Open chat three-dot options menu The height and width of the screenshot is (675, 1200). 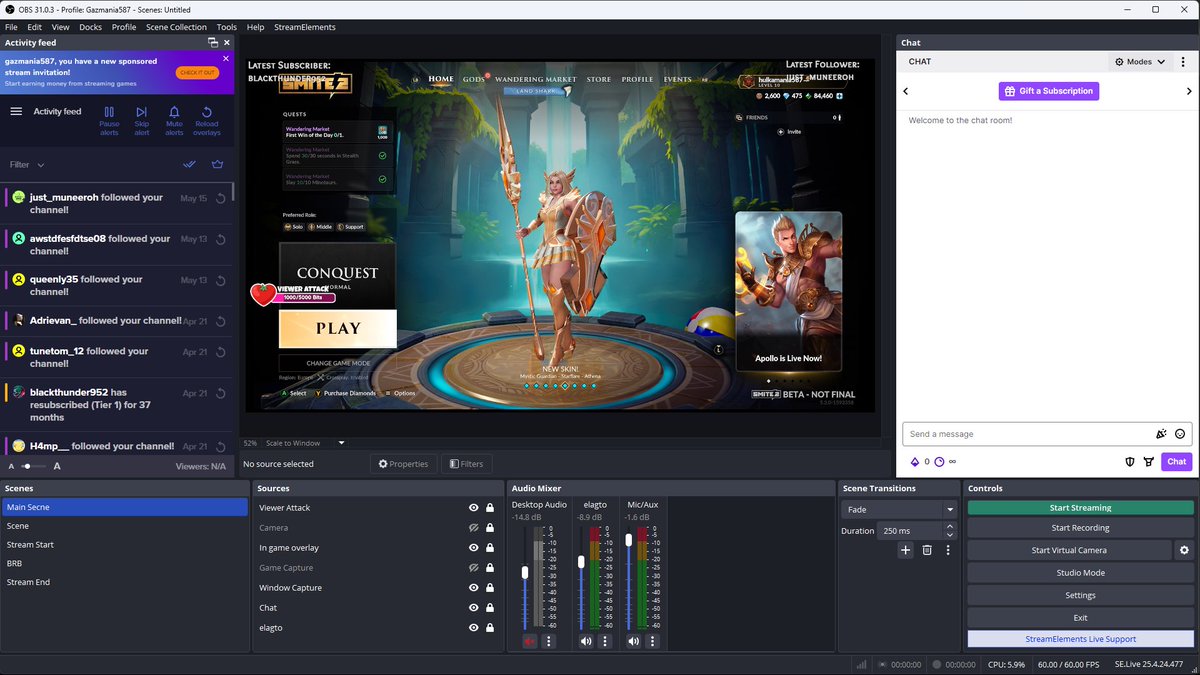pyautogui.click(x=1183, y=62)
